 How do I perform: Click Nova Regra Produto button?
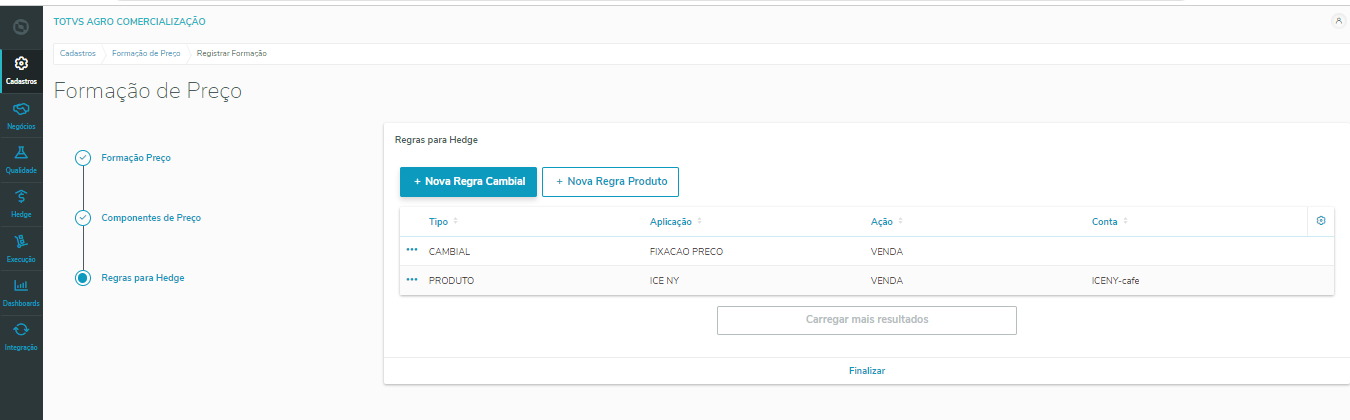(x=611, y=182)
